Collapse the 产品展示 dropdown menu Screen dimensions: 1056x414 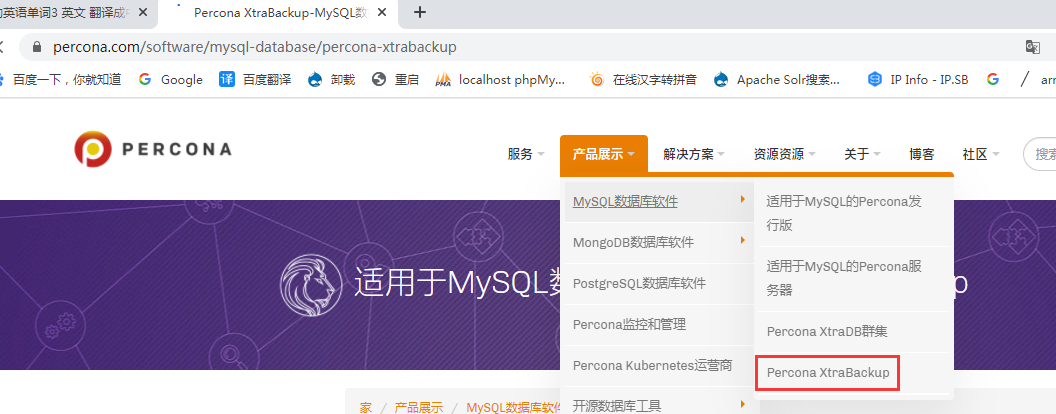point(603,154)
